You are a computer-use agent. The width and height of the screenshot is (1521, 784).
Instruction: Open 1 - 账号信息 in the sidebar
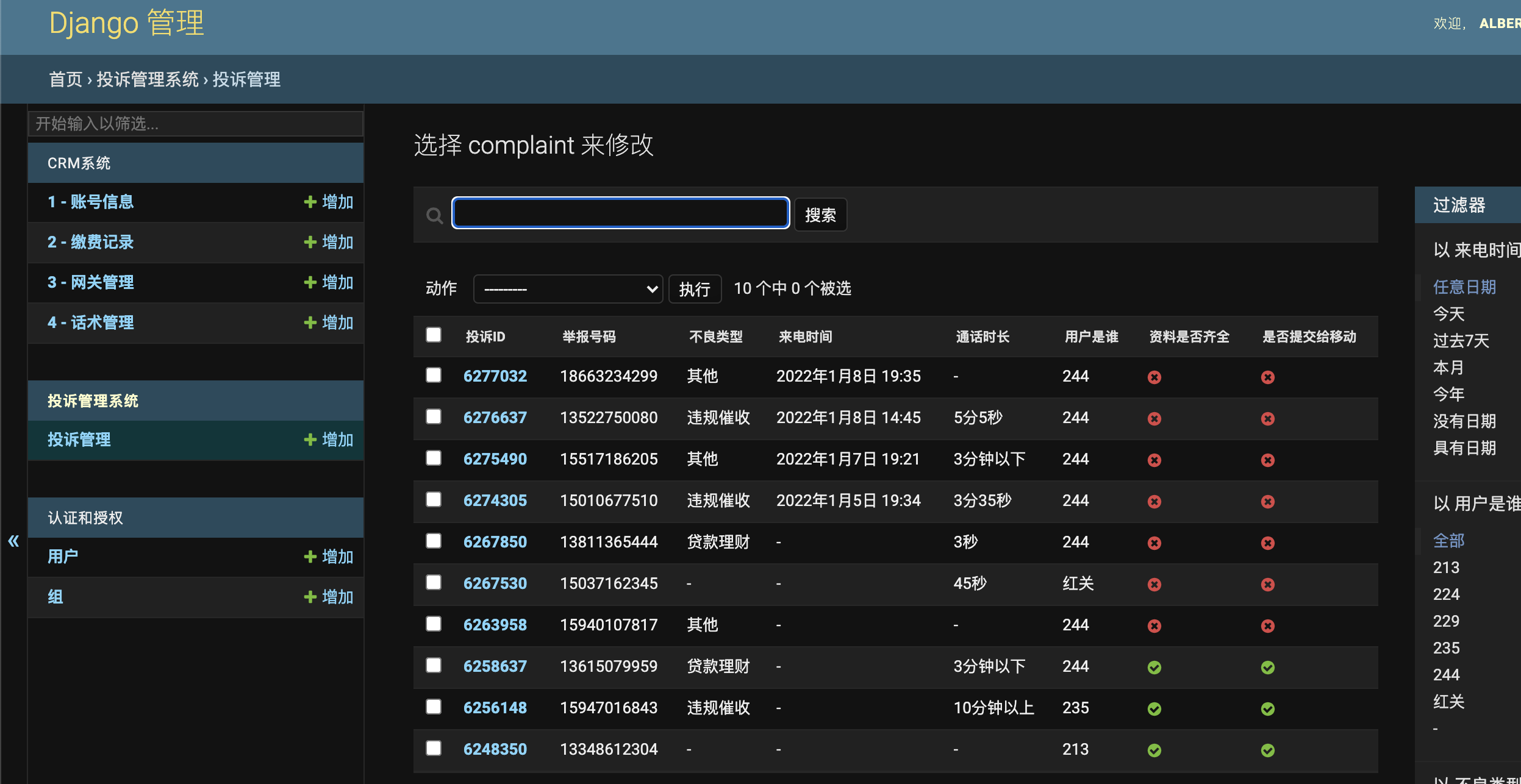[x=91, y=202]
